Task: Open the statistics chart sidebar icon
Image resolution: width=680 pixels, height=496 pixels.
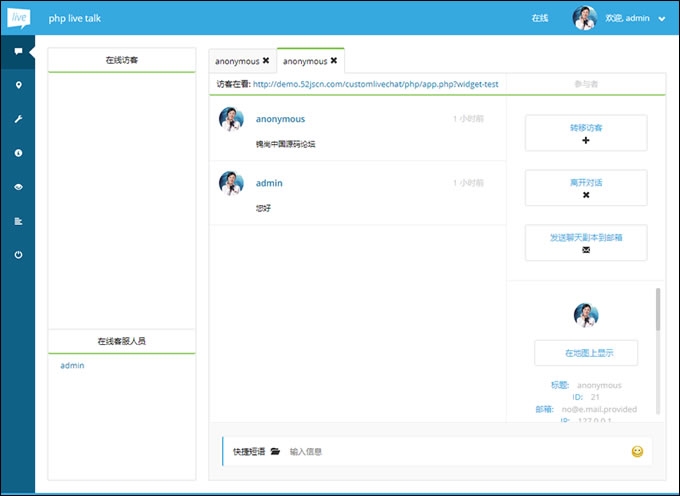Action: [18, 221]
